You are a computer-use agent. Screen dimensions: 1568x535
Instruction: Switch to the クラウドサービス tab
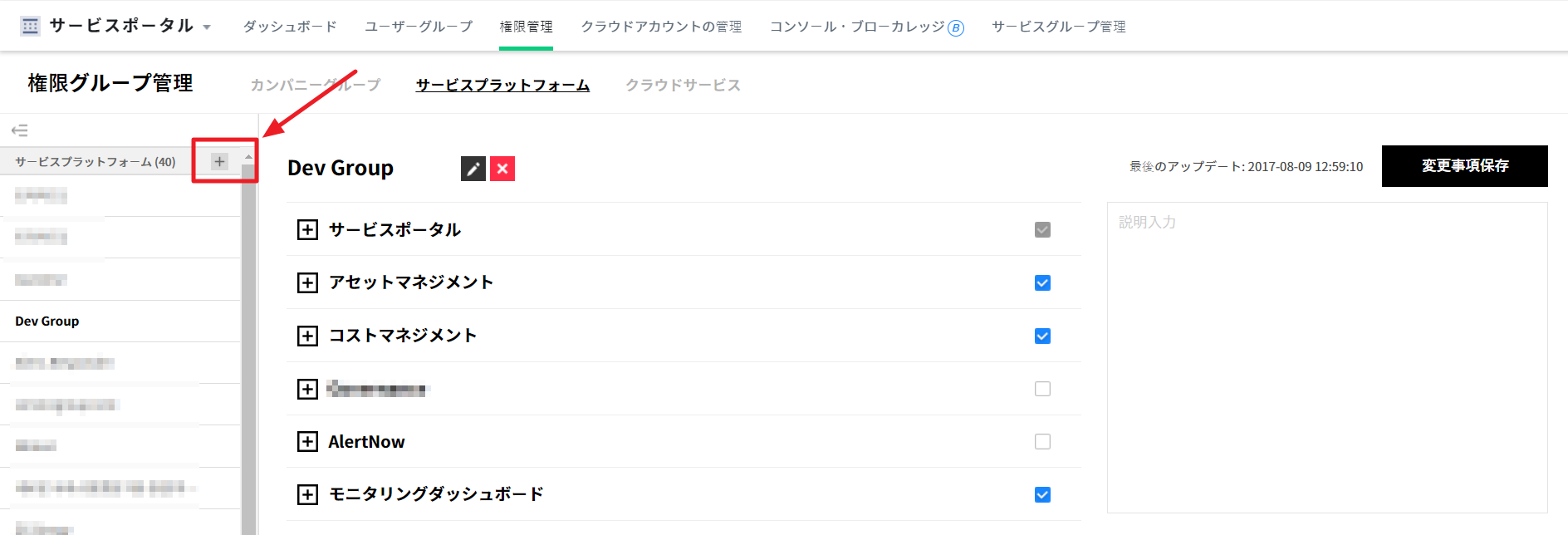(683, 85)
